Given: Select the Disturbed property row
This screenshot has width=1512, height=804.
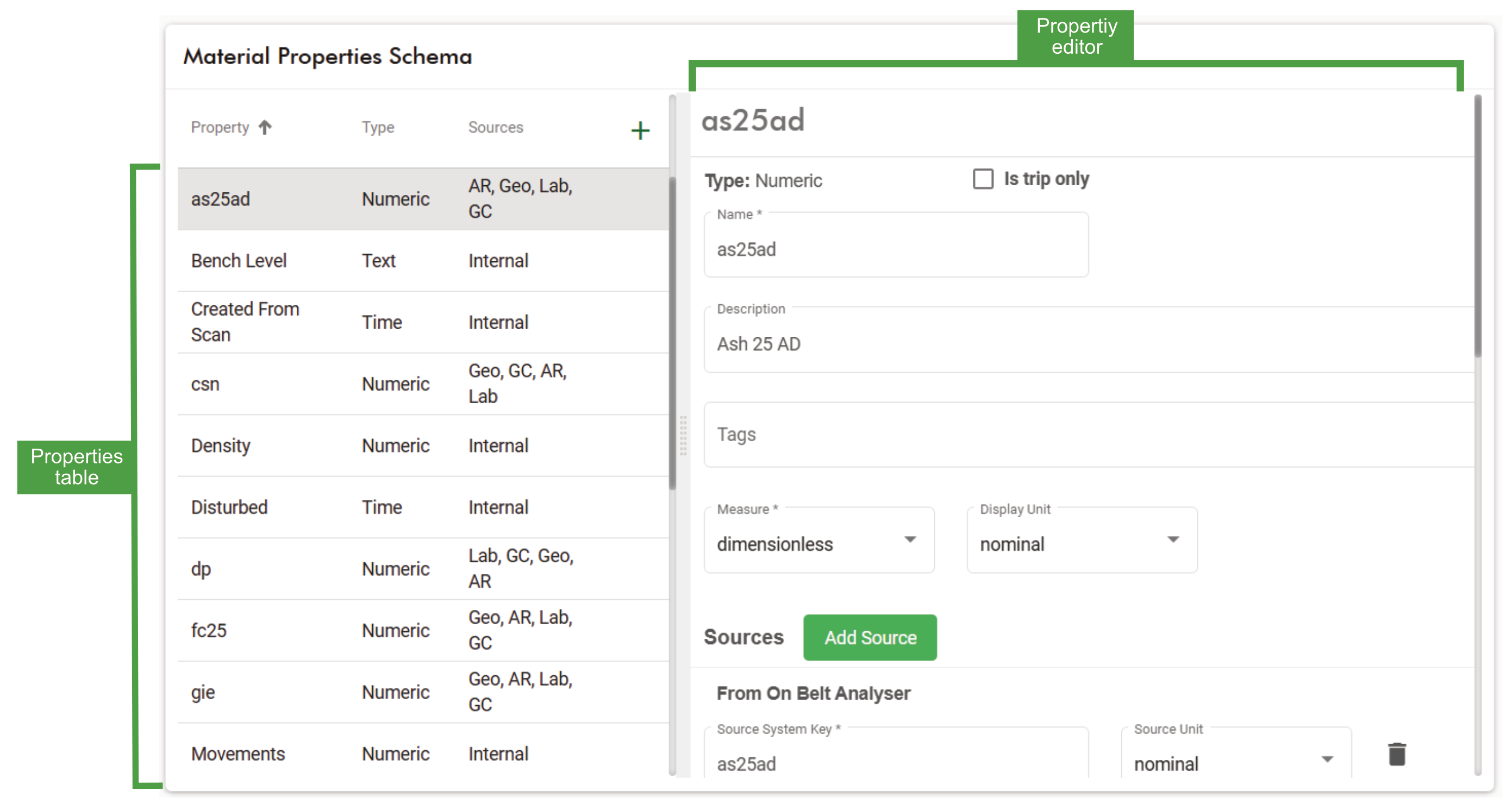Looking at the screenshot, I should click(x=423, y=507).
